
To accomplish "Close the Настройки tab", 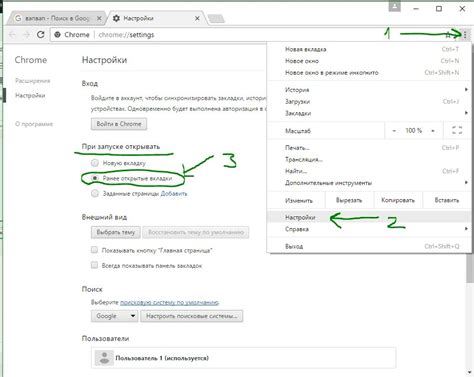I will tap(197, 18).
